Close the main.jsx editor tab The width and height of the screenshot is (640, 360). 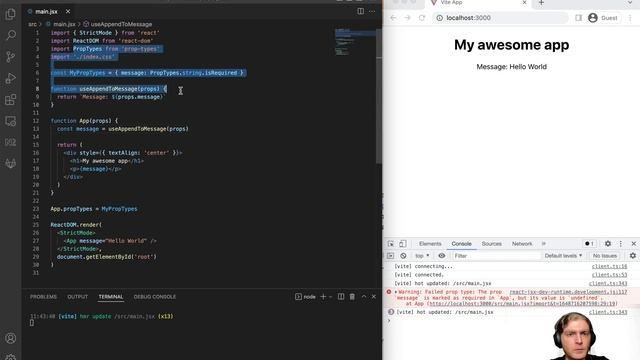click(68, 11)
